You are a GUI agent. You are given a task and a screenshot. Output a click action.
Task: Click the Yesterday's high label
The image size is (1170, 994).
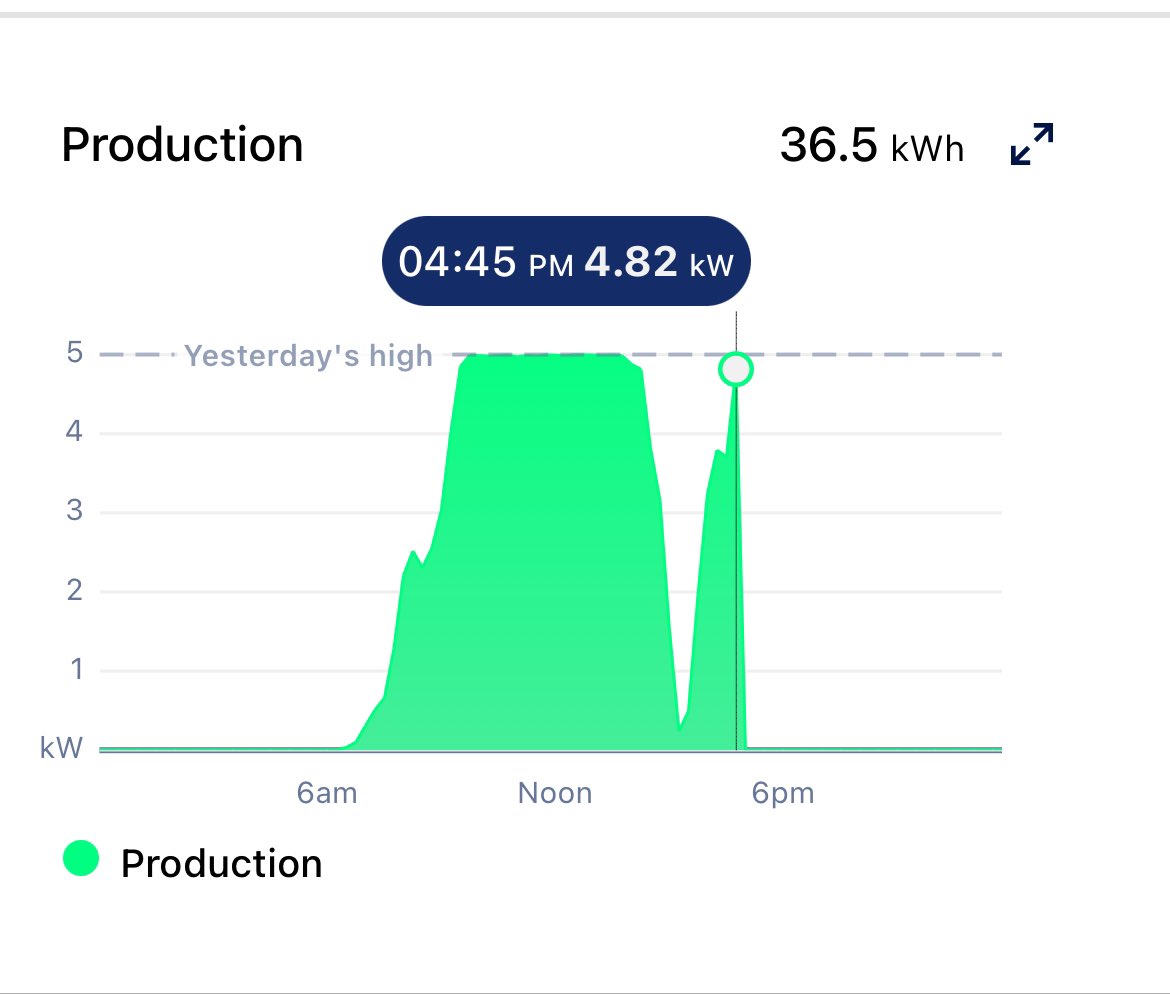point(308,356)
